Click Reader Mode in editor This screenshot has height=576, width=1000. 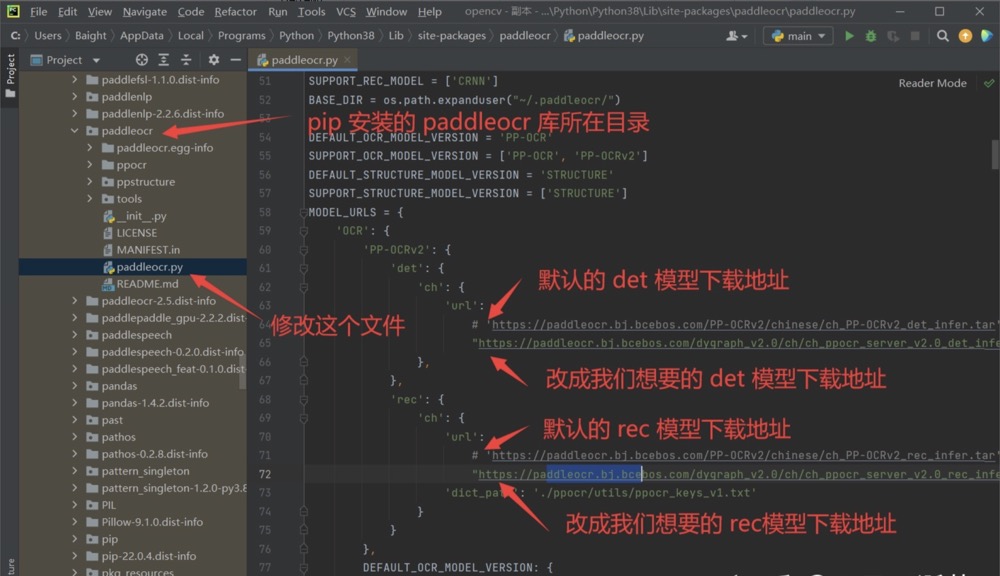pos(932,83)
